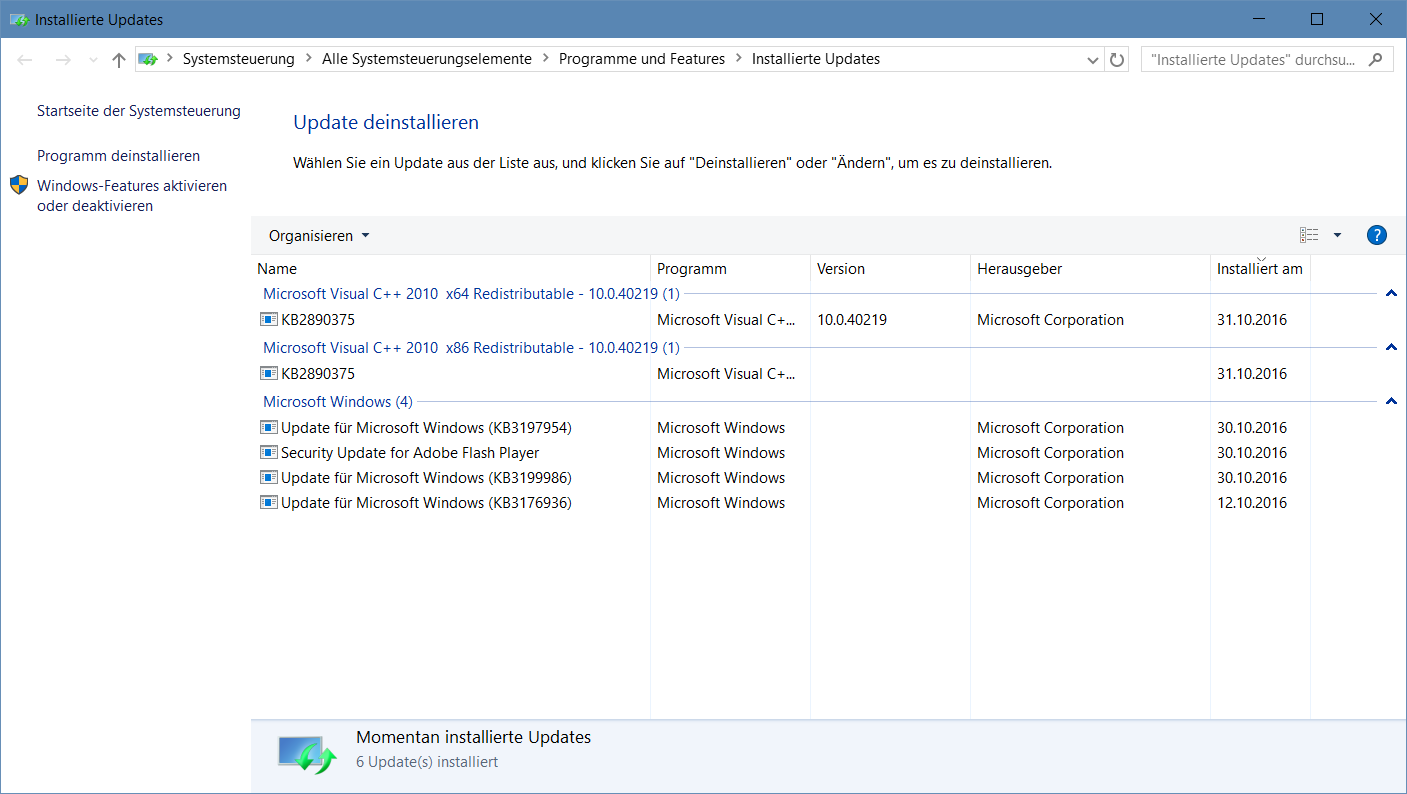Click the forward navigation arrow
1407x794 pixels.
point(63,60)
